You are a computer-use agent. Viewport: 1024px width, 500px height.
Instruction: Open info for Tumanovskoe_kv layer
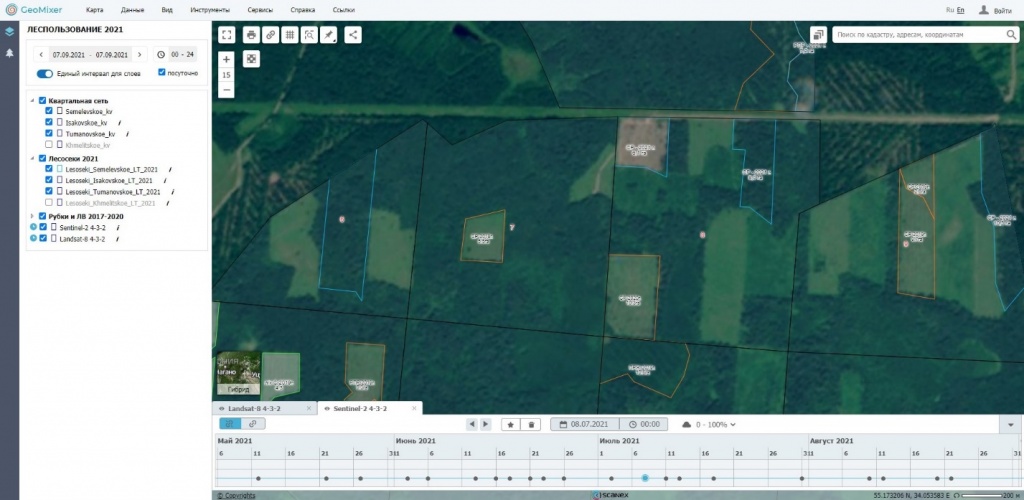pos(127,134)
